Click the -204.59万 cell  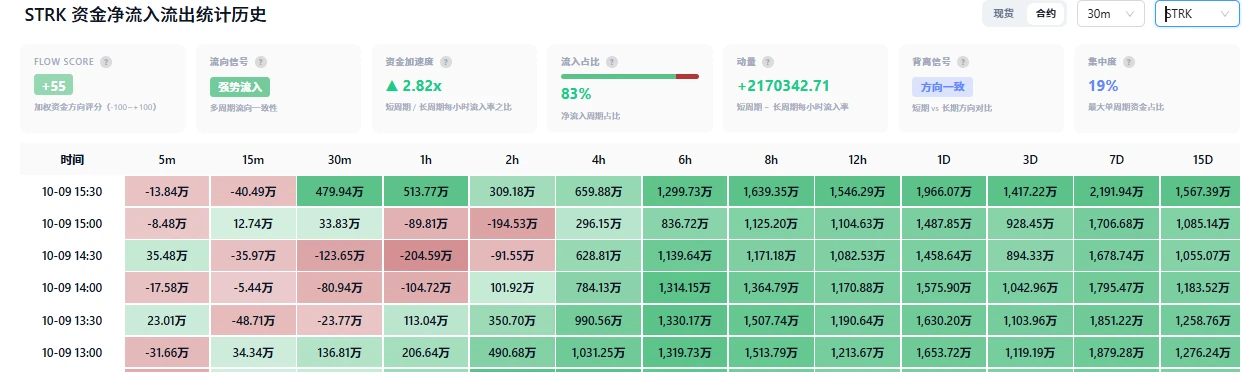(x=426, y=255)
